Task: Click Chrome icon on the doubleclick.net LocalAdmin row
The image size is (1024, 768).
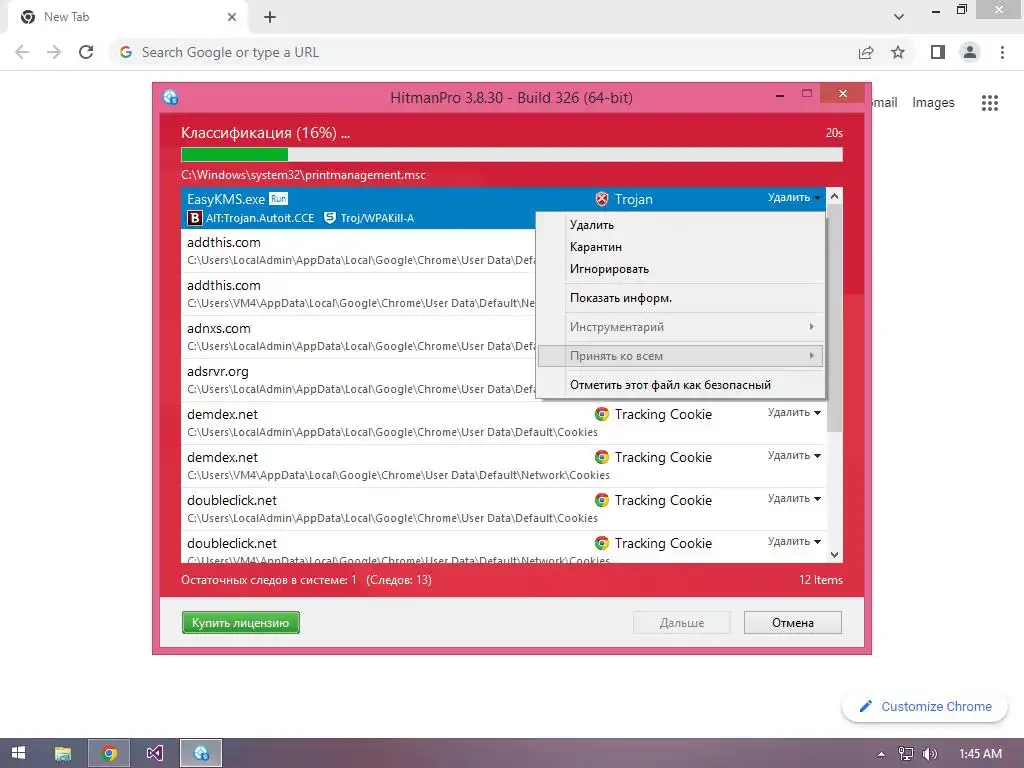Action: (601, 500)
